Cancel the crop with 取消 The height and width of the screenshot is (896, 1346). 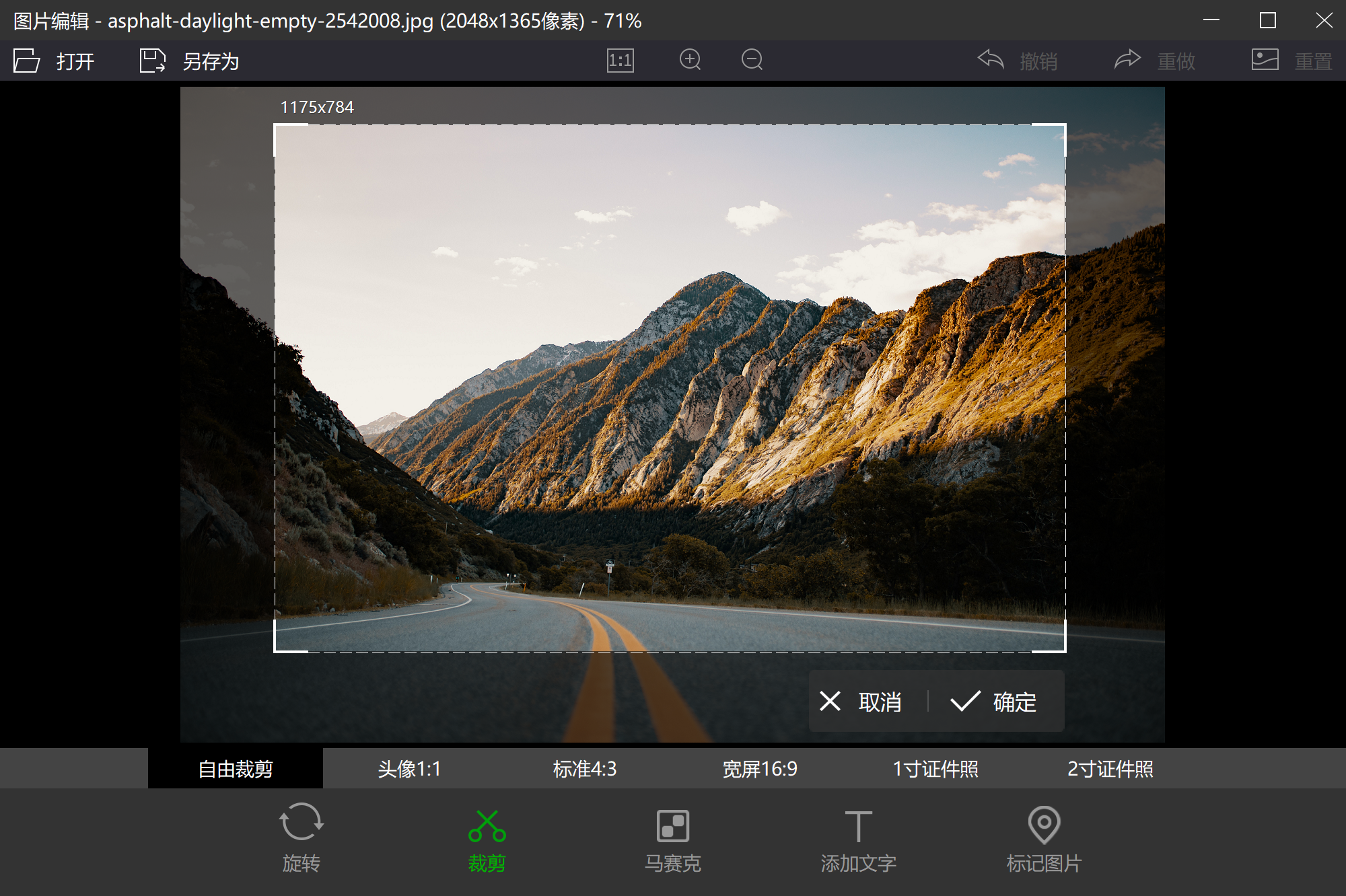coord(861,702)
